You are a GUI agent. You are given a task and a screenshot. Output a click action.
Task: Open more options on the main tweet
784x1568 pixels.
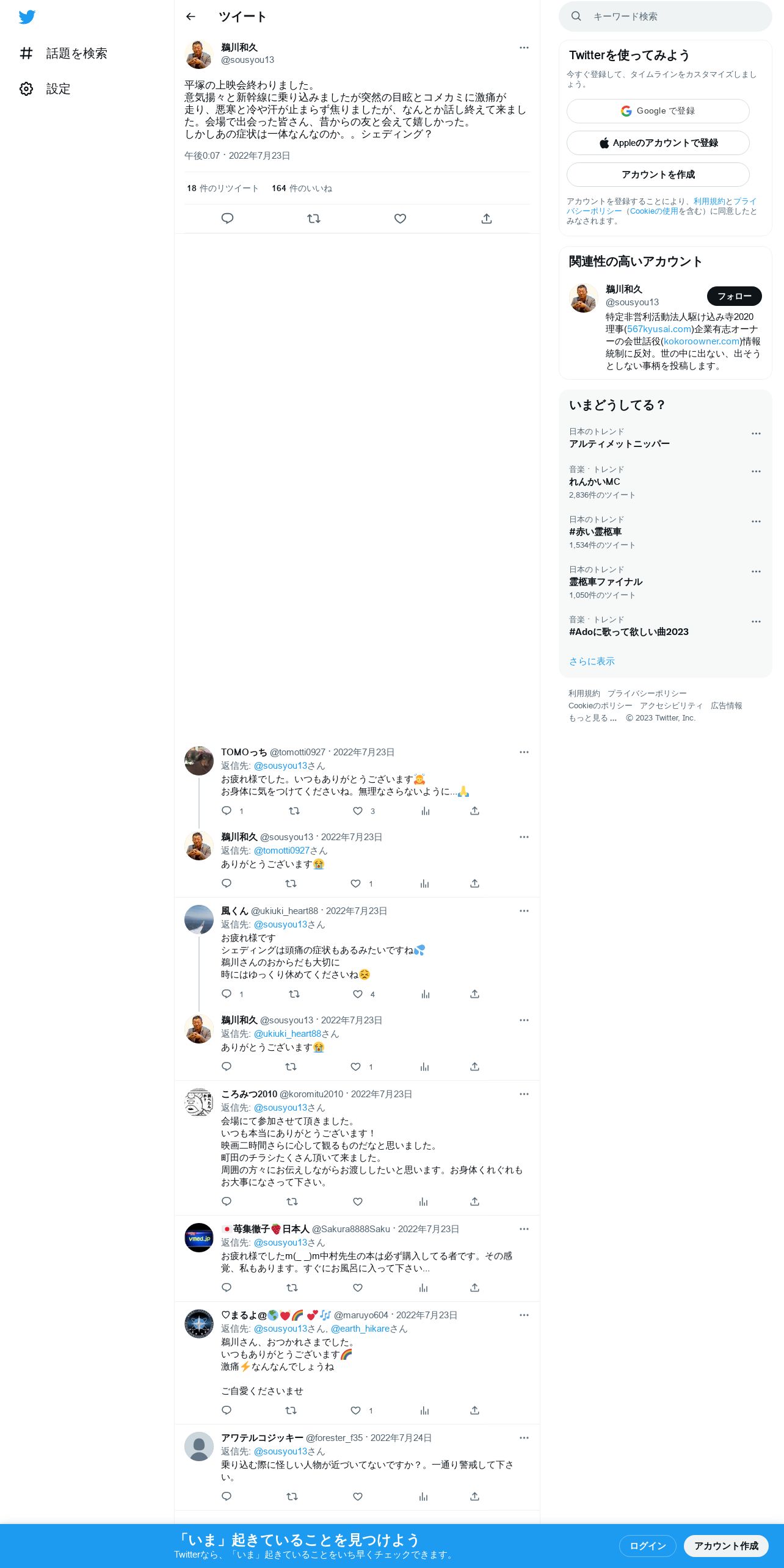click(524, 48)
